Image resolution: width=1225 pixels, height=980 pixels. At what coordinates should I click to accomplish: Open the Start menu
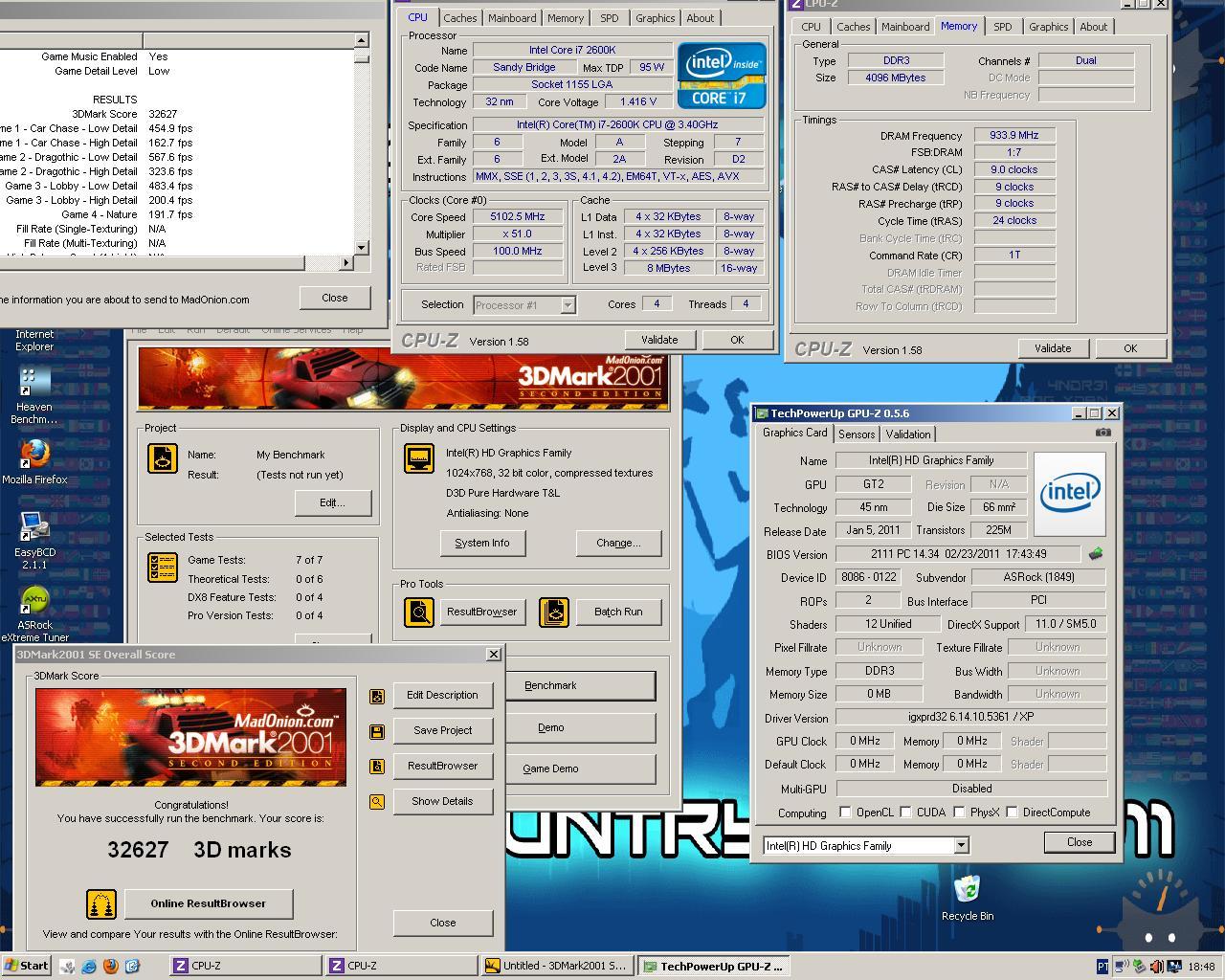coord(26,966)
